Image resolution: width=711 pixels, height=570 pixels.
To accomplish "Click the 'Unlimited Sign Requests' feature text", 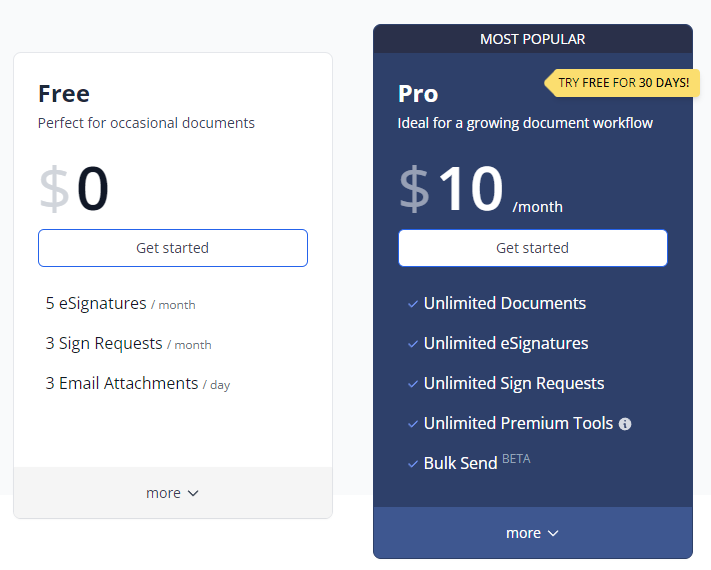I will click(x=514, y=384).
